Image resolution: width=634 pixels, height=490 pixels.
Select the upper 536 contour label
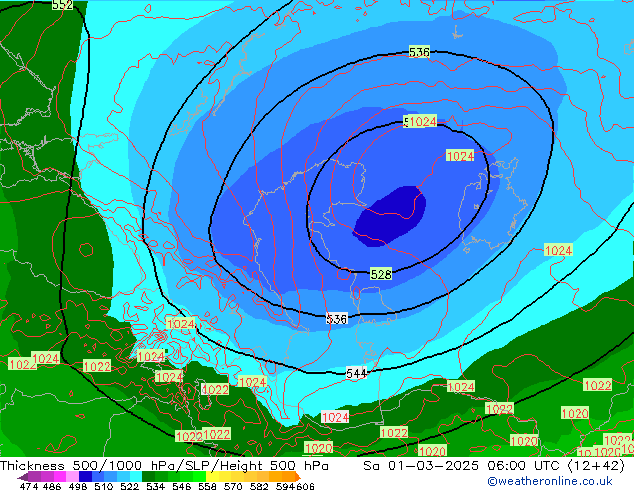coord(419,52)
